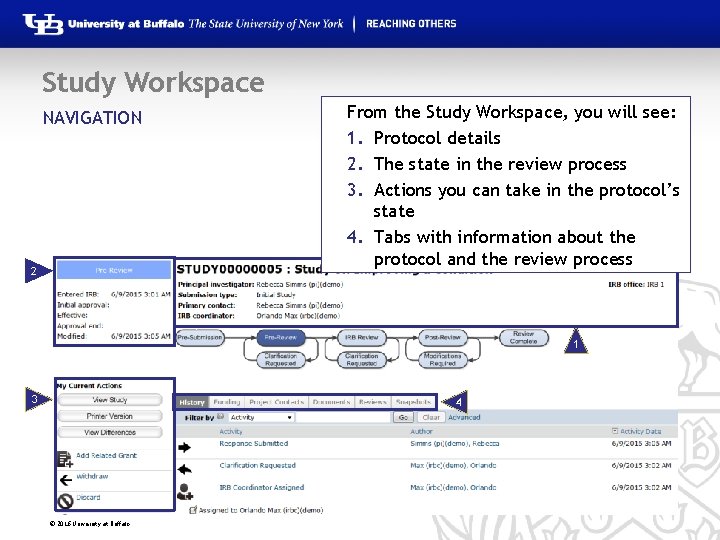
Task: Click the Review Complete workflow state
Action: coord(523,338)
